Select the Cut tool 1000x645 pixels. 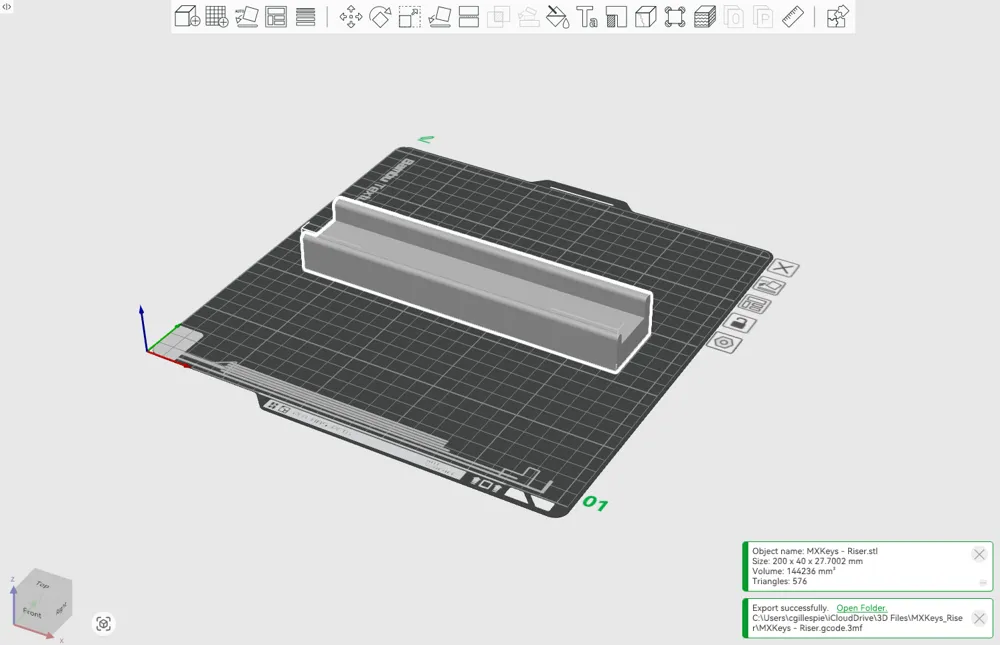469,17
